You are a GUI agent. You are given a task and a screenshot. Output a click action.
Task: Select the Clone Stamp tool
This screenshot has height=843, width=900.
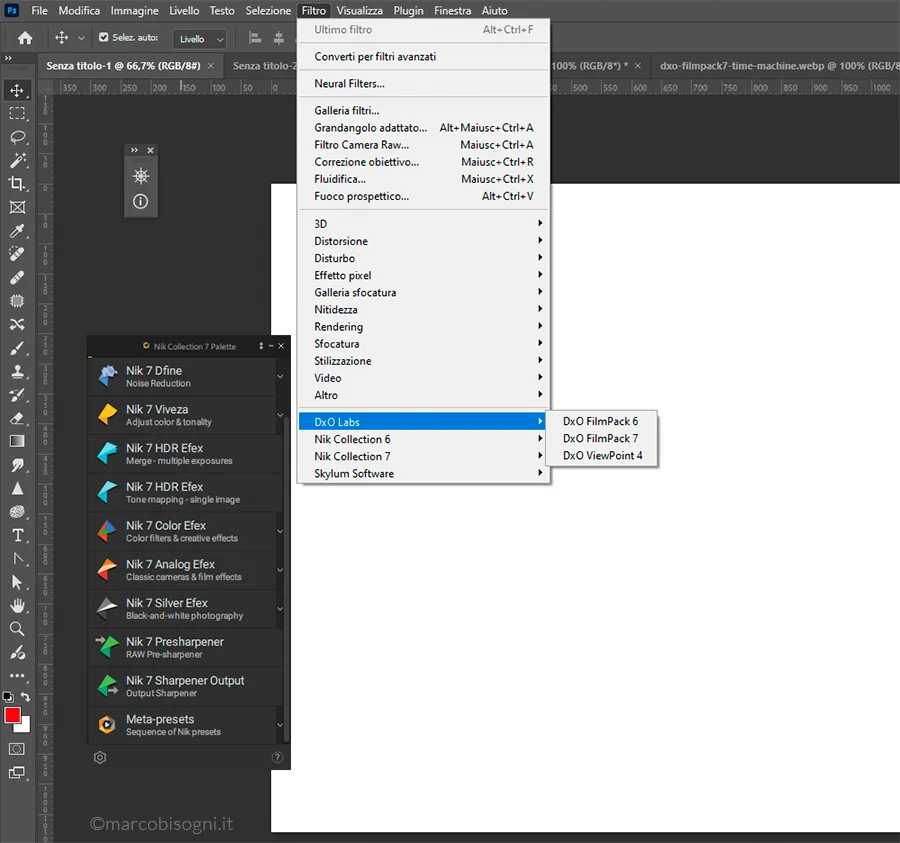pos(17,371)
